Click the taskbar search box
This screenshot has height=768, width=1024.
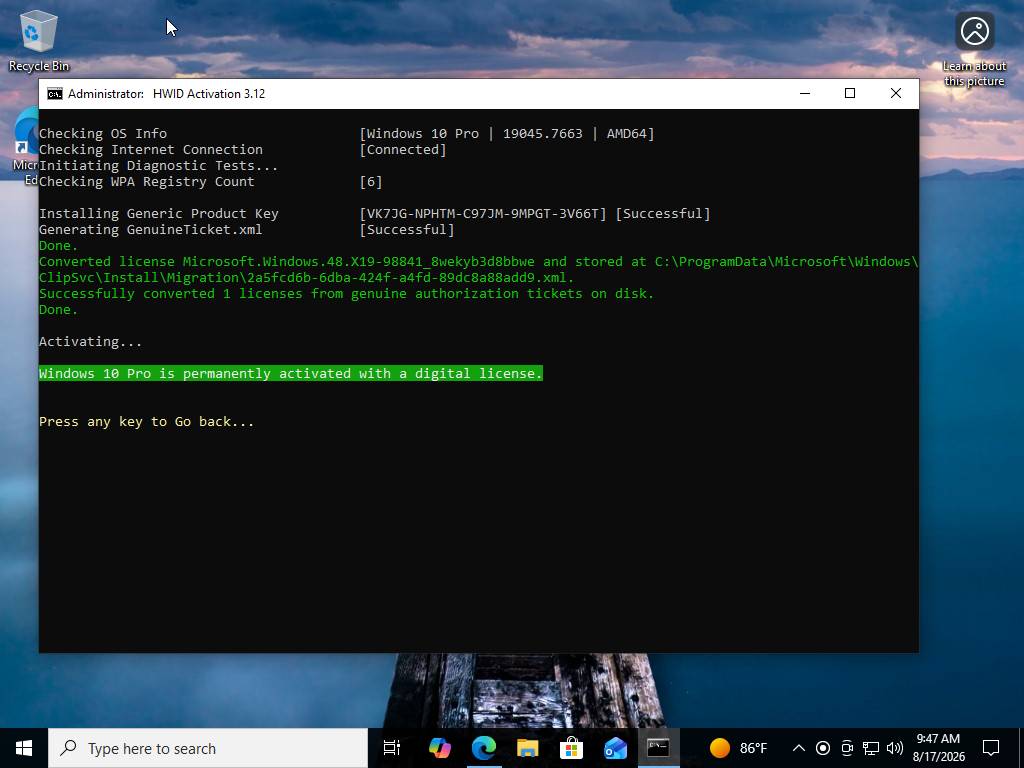click(208, 748)
